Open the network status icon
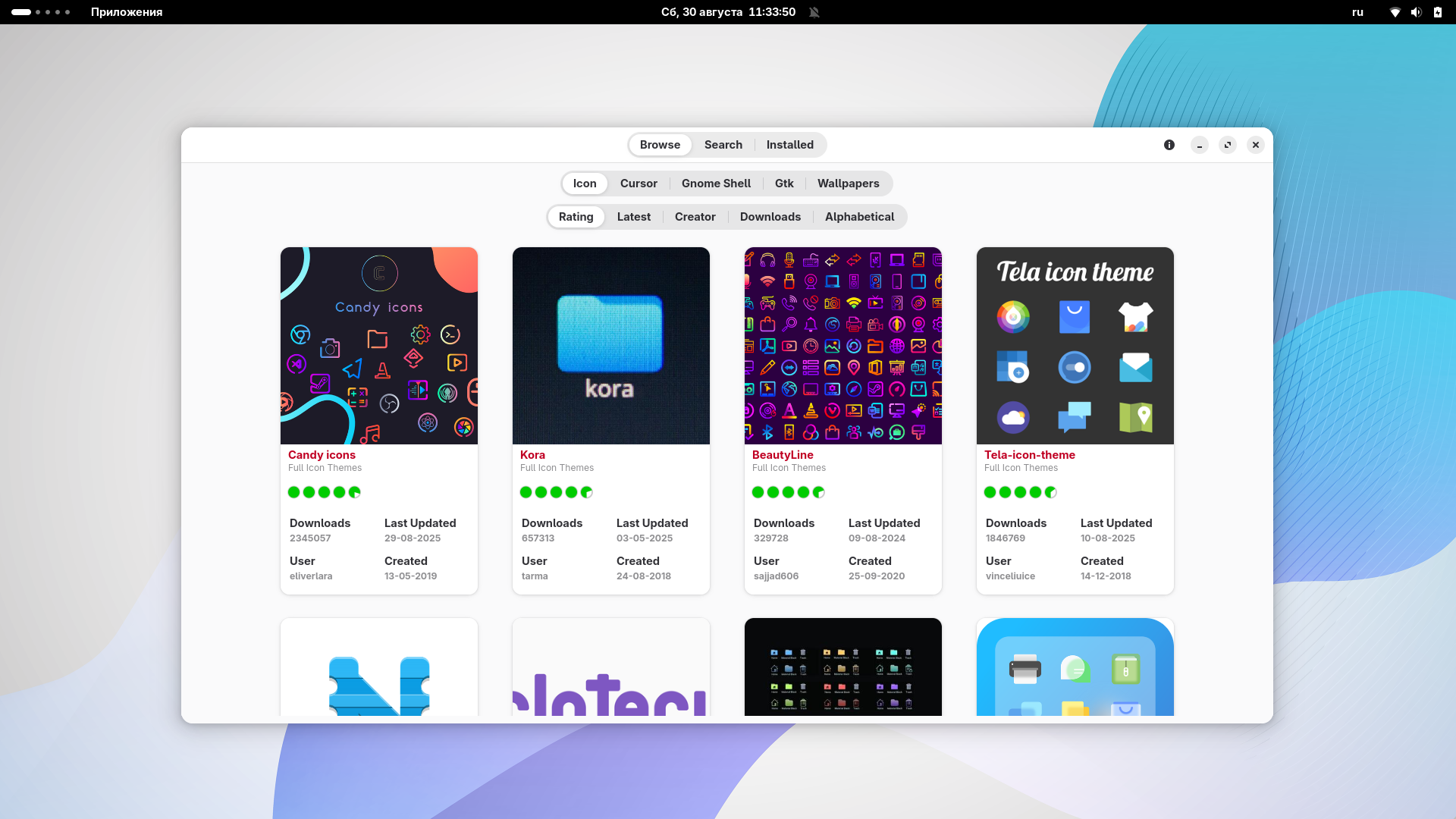This screenshot has width=1456, height=819. click(1395, 12)
